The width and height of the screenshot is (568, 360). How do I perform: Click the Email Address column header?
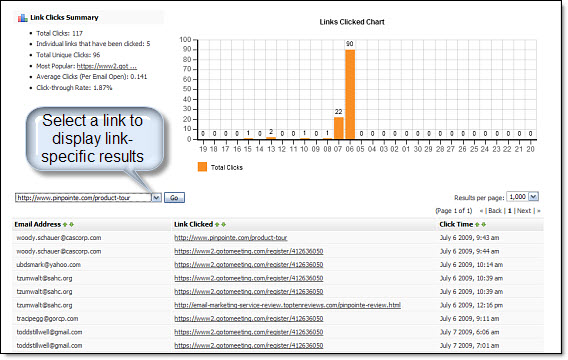tap(38, 225)
